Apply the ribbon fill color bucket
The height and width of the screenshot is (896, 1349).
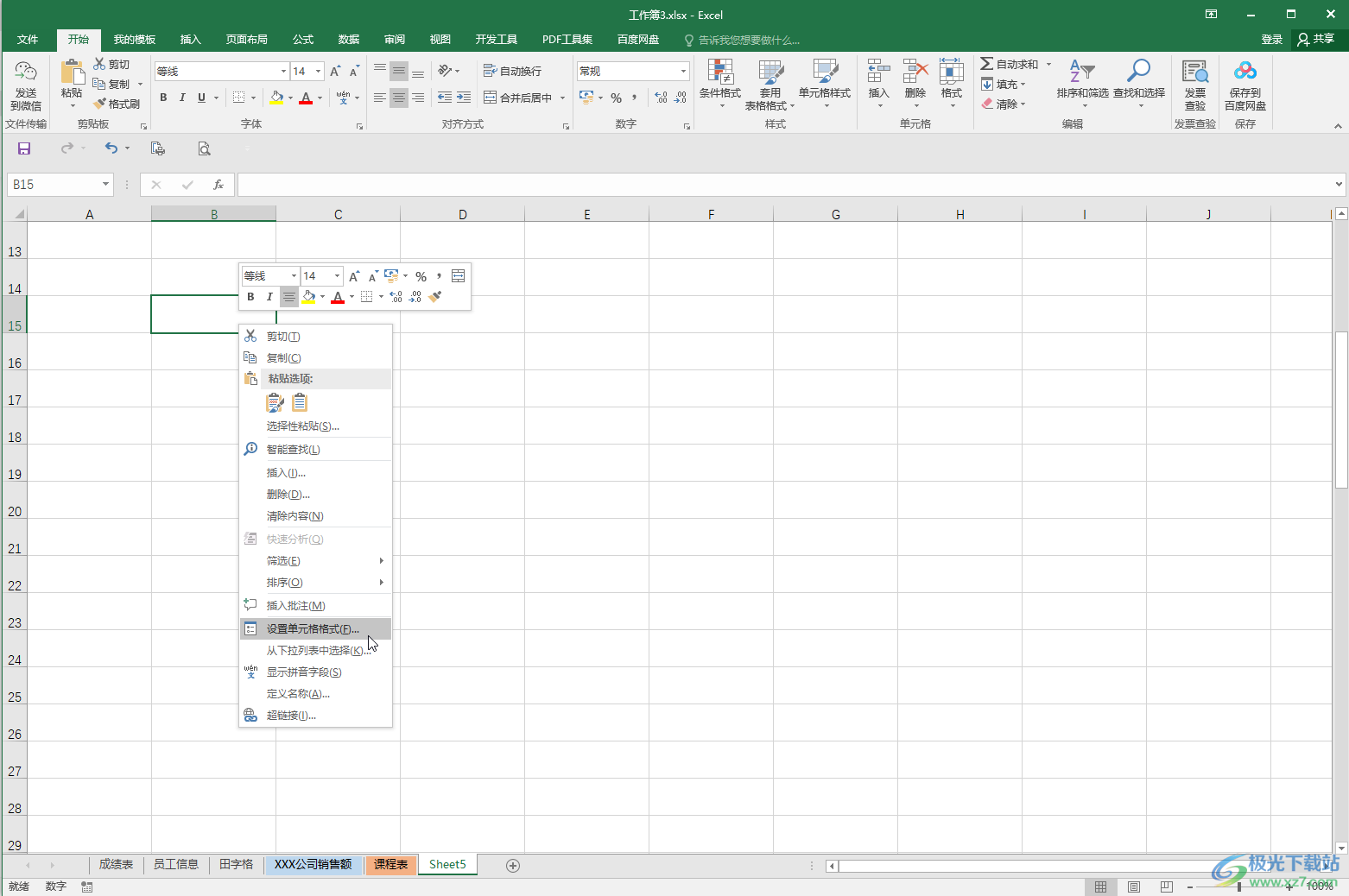276,98
